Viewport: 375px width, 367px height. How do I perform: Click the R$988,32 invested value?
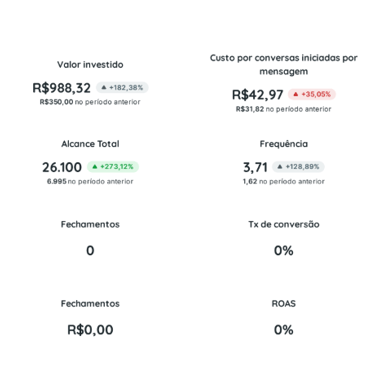coord(62,88)
